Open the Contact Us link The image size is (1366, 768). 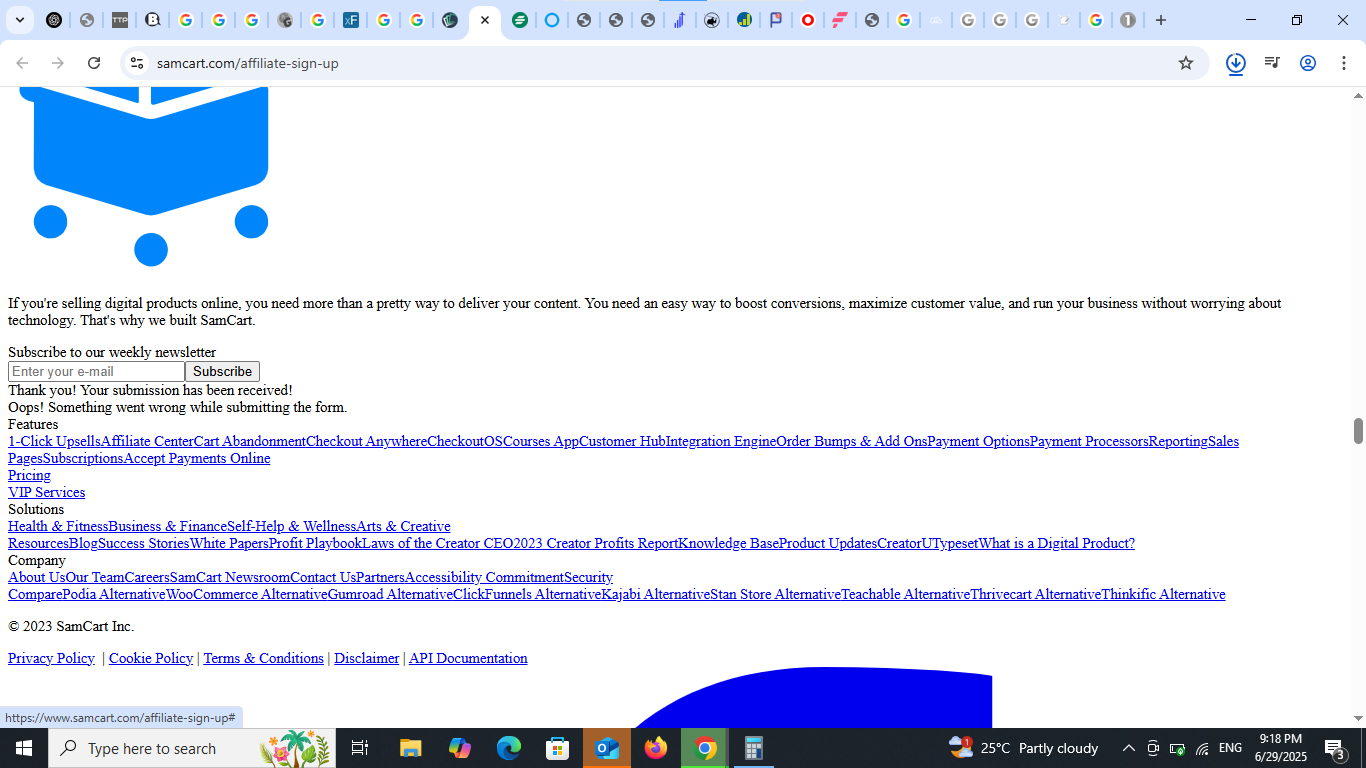point(323,577)
